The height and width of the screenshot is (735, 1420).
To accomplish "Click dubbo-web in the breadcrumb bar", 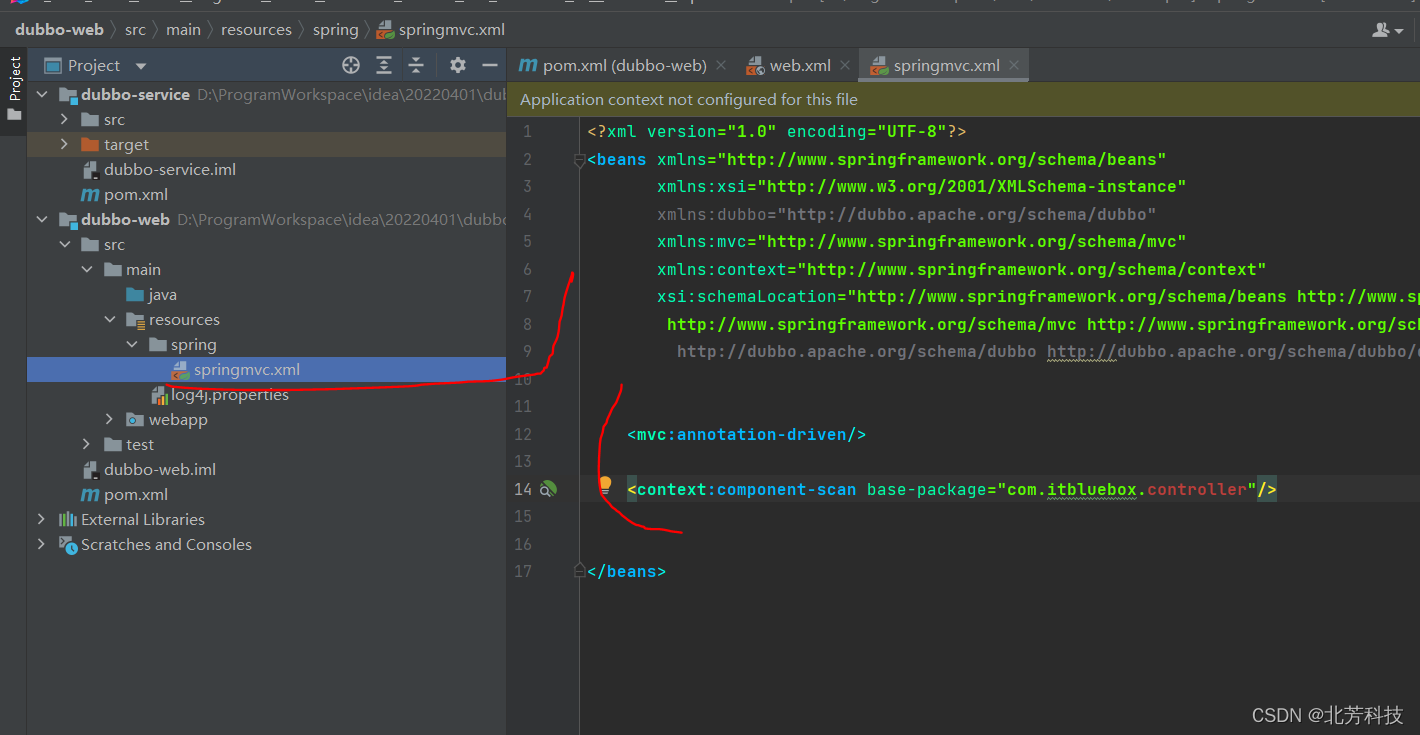I will tap(59, 30).
